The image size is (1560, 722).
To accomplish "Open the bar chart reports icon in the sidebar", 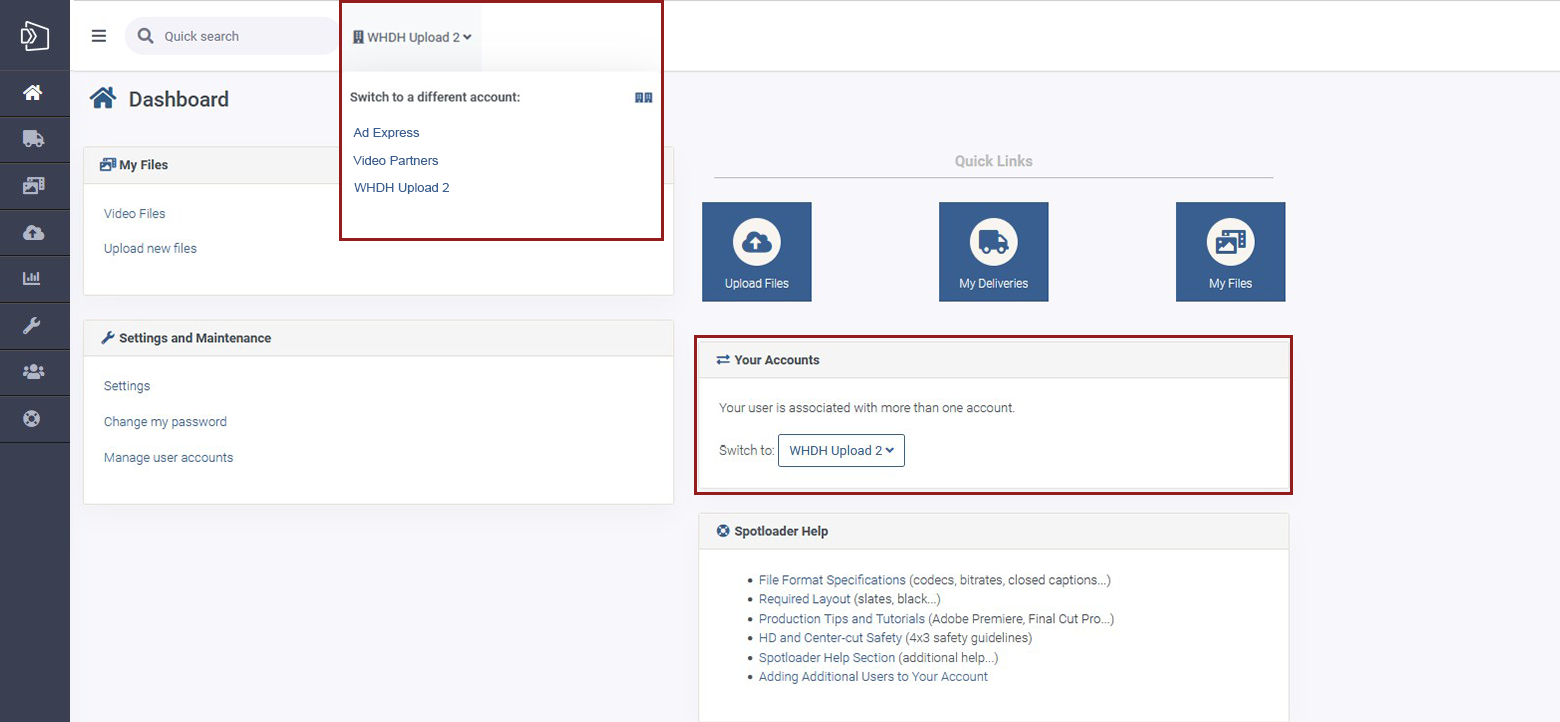I will (33, 278).
